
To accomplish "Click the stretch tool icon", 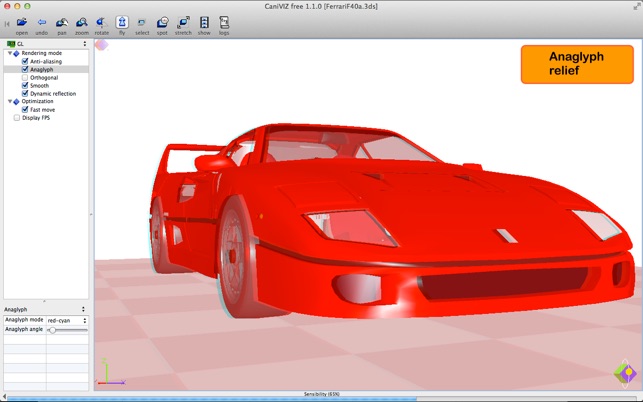I will [x=183, y=23].
